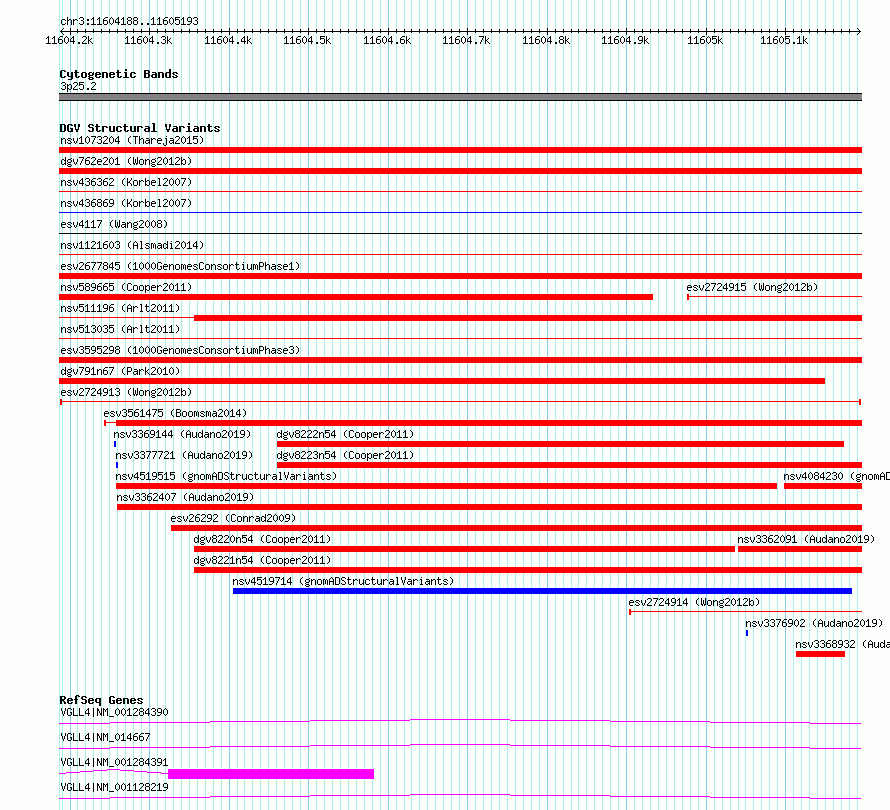The image size is (890, 810).
Task: Open VGLL4|NM_001284390 gene transcript
Action: point(114,712)
